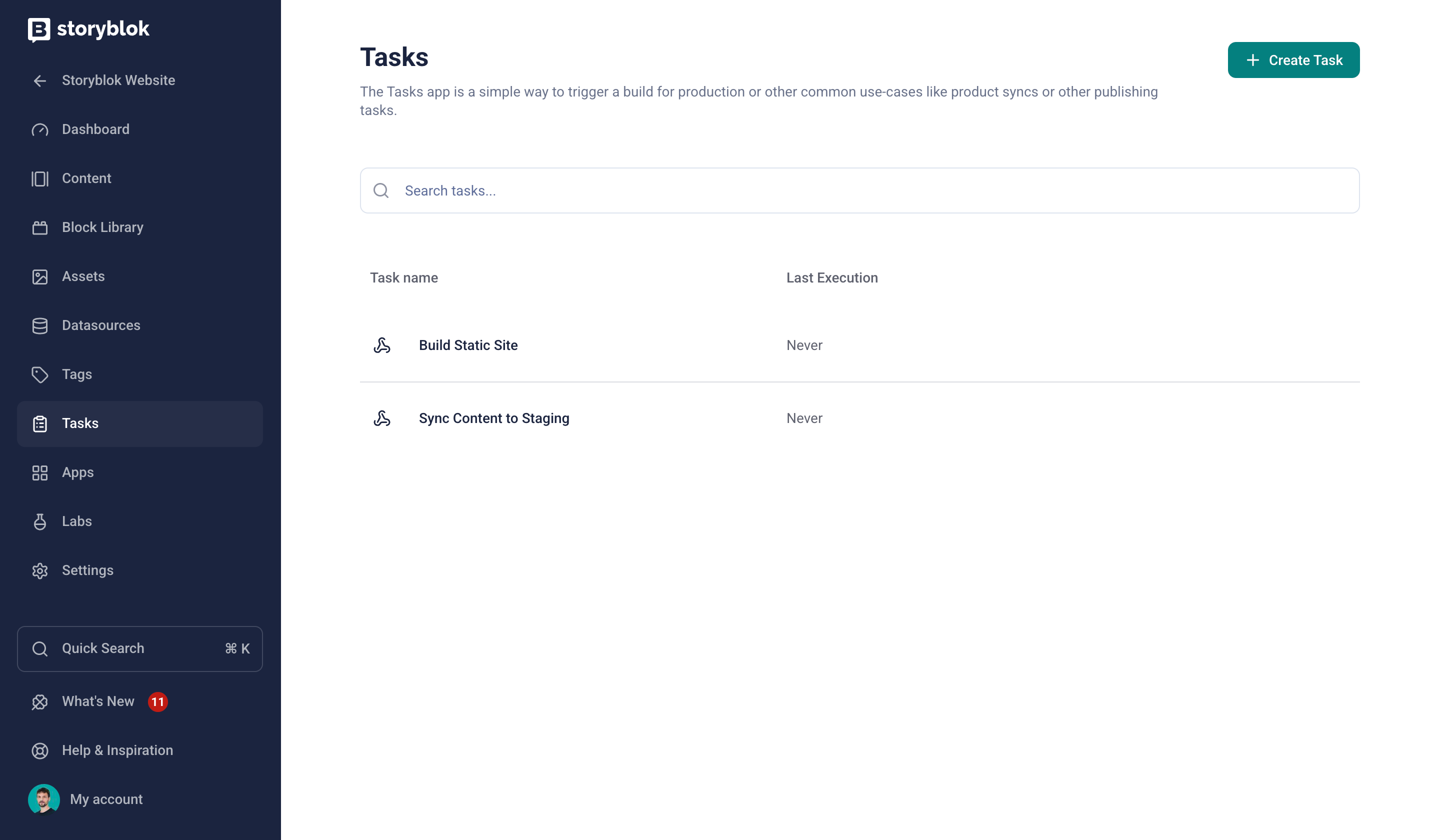Open Block Library from sidebar
Screen dimensions: 1440x840
tap(140, 228)
